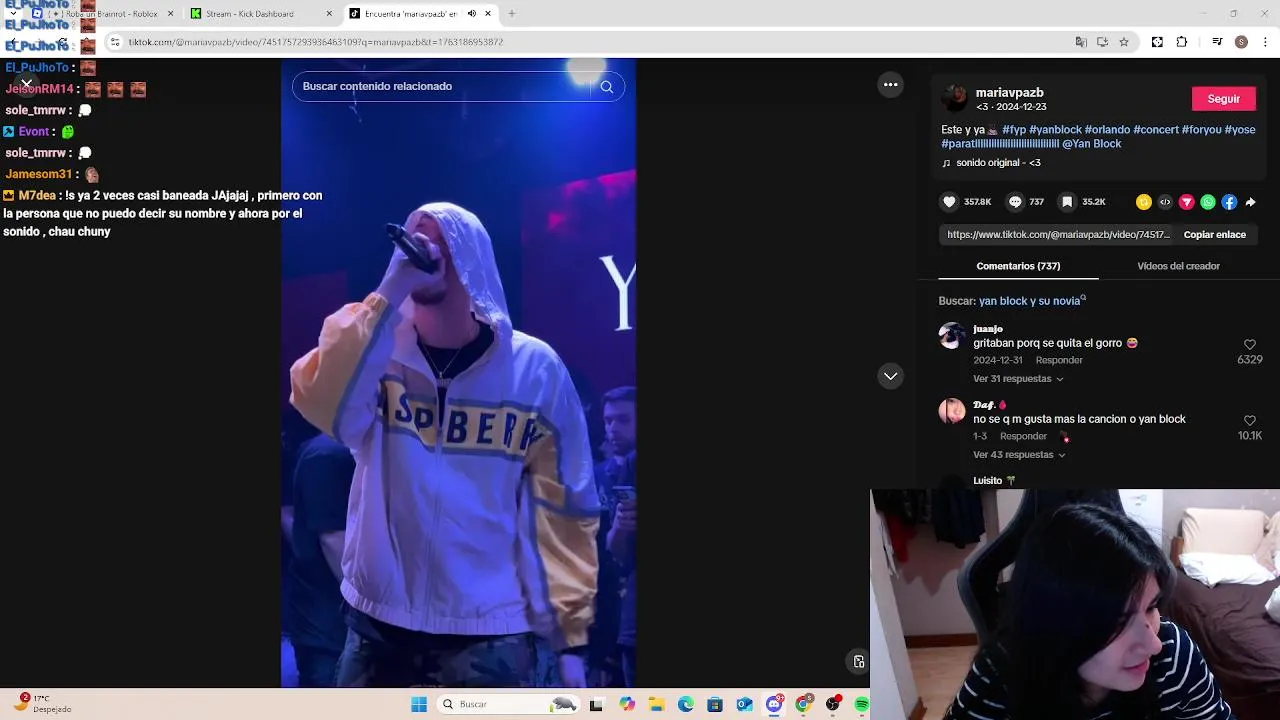
Task: Mute the TikTok tab via speaker icon
Action: point(472,14)
